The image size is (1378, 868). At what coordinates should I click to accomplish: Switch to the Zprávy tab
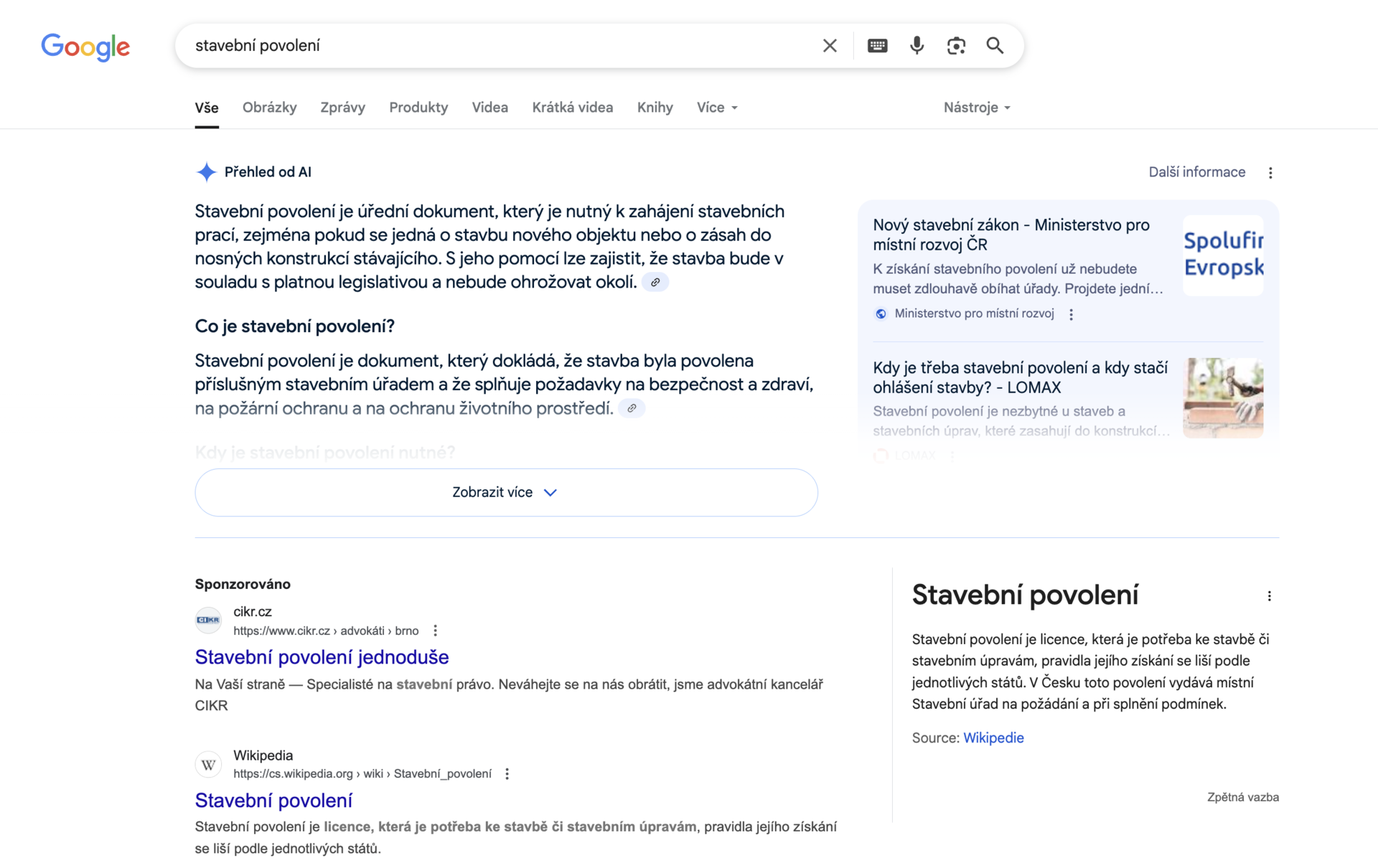[342, 108]
